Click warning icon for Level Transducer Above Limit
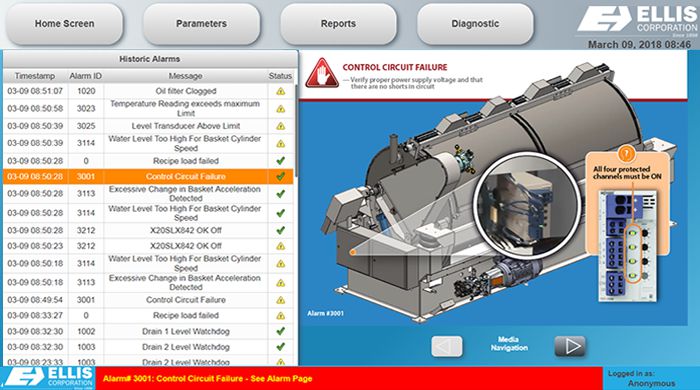 click(x=280, y=126)
